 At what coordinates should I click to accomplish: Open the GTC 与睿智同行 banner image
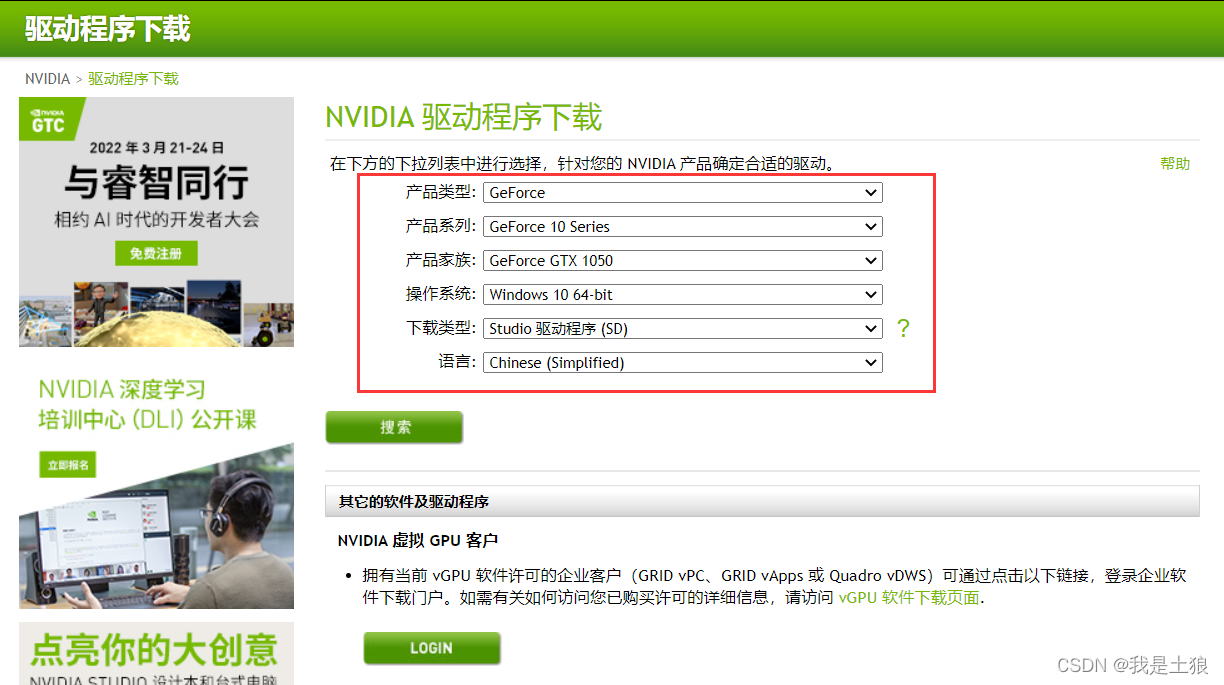pos(156,222)
